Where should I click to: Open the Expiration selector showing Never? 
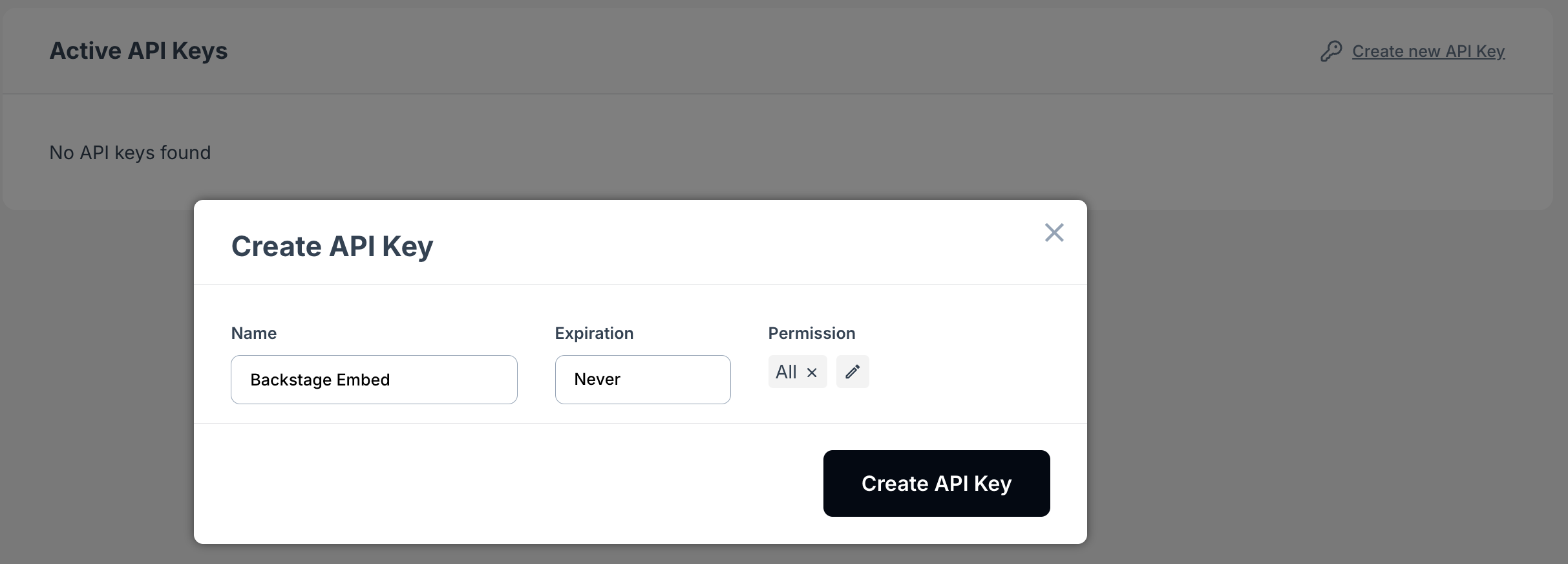pyautogui.click(x=642, y=380)
